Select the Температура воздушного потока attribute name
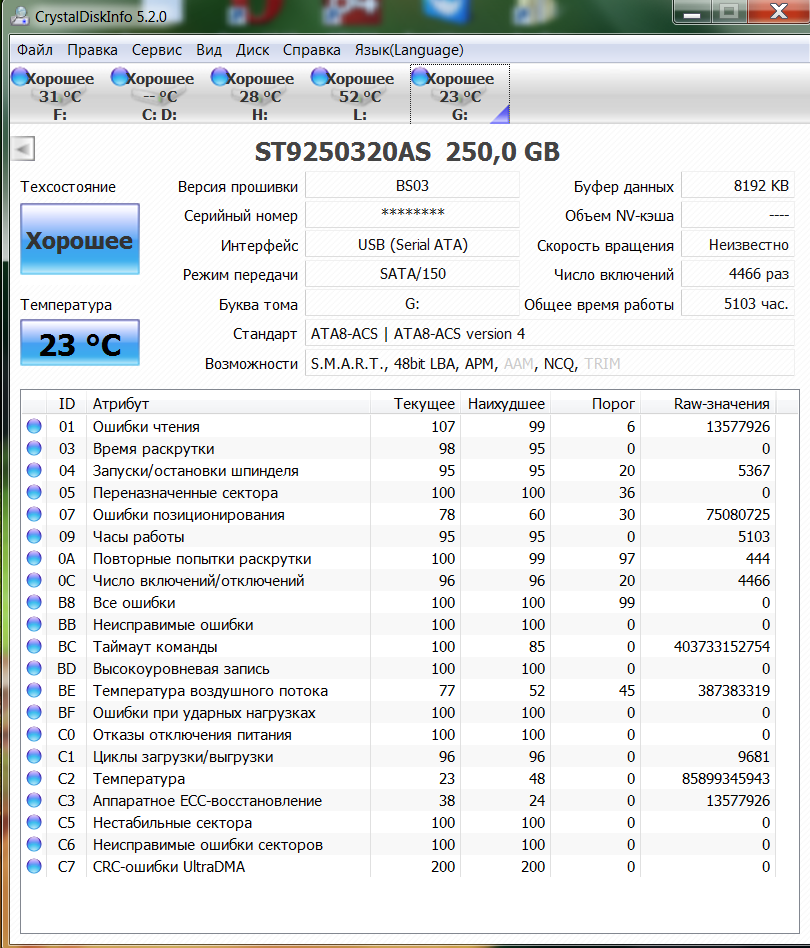The width and height of the screenshot is (810, 948). point(210,690)
